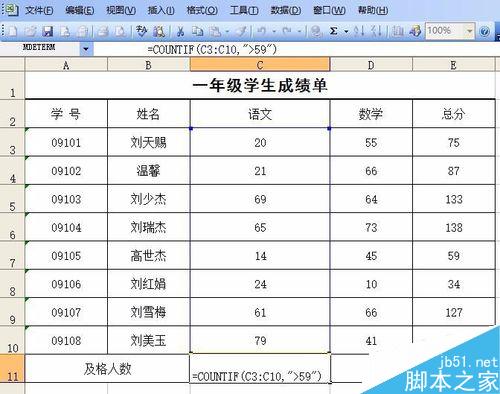Save the workbook with floppy icon
The image size is (500, 394).
(x=48, y=31)
